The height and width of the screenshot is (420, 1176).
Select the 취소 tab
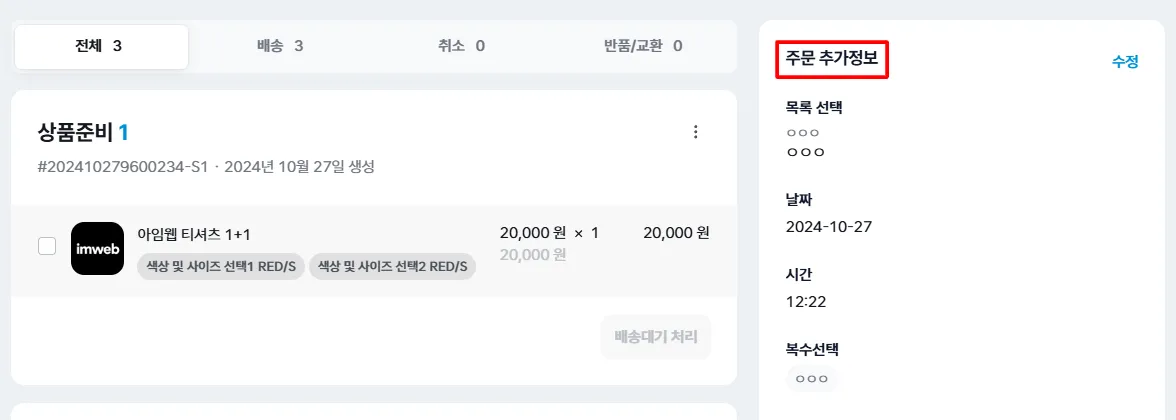coord(461,46)
